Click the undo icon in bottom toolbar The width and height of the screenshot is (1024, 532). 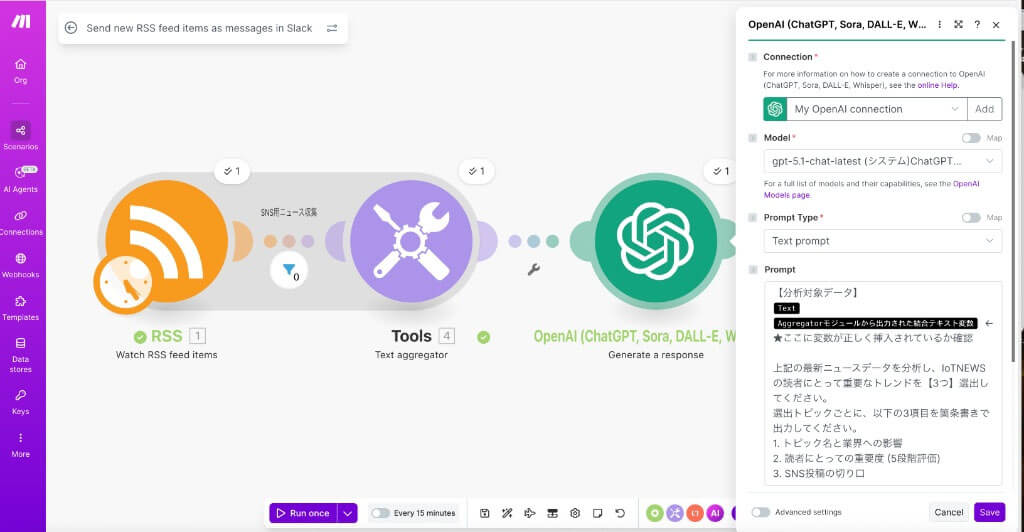(620, 513)
